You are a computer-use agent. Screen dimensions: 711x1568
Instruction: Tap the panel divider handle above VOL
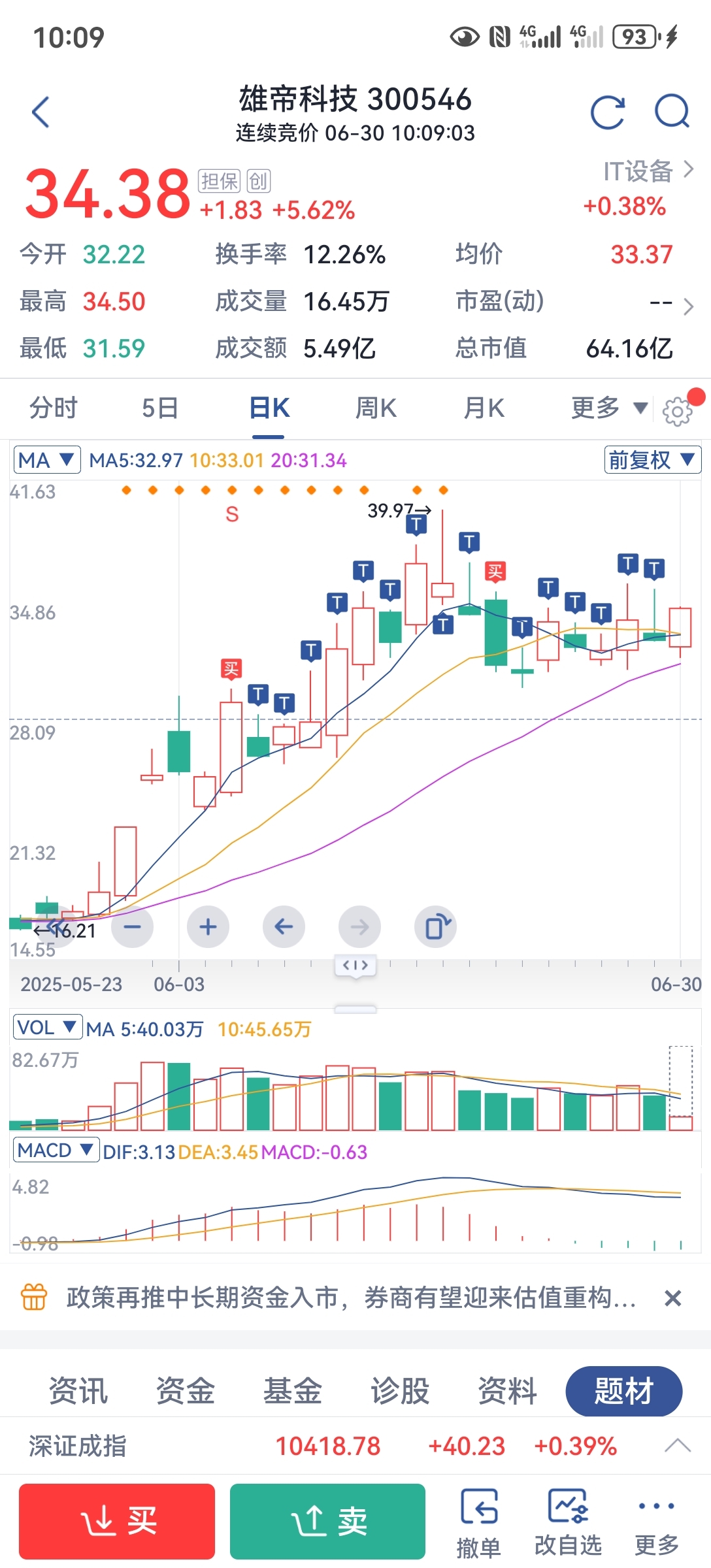(x=355, y=1009)
